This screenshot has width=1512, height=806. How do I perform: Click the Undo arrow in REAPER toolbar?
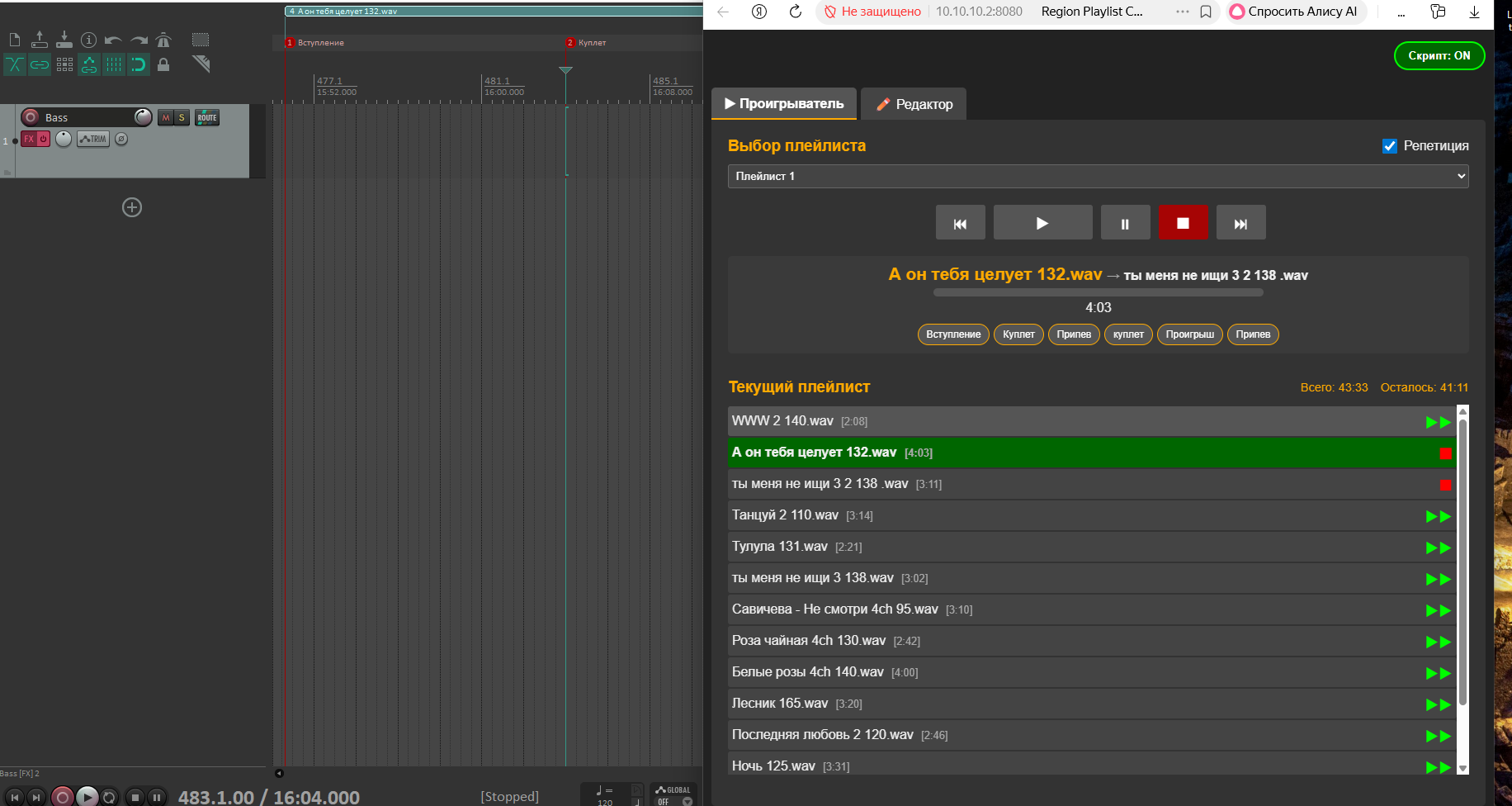[114, 40]
